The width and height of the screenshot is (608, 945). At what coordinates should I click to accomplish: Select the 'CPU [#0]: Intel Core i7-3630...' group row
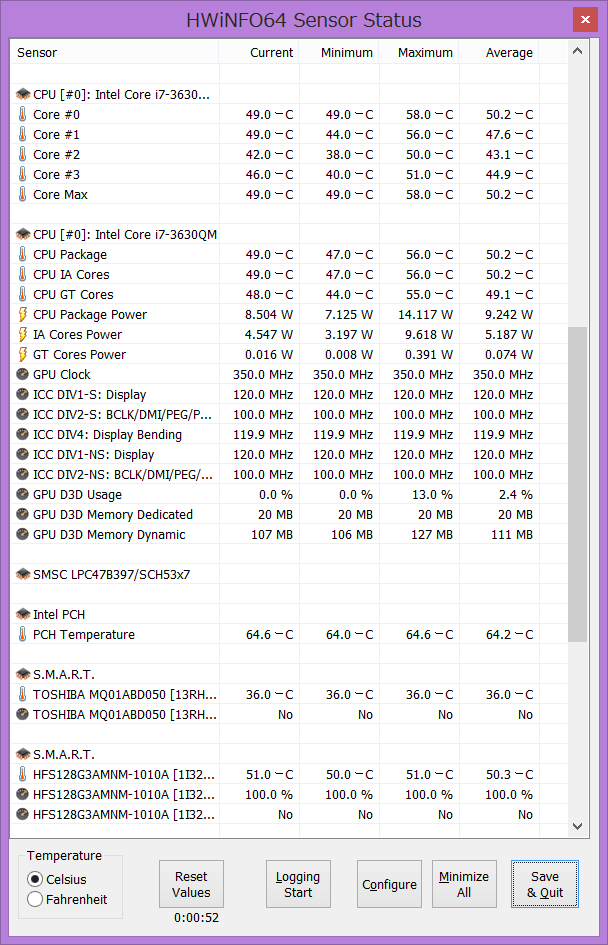(289, 94)
